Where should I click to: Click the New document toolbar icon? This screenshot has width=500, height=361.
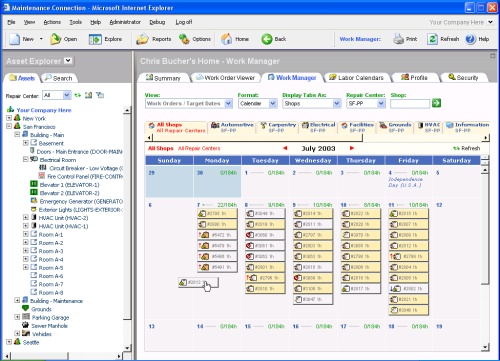[14, 39]
